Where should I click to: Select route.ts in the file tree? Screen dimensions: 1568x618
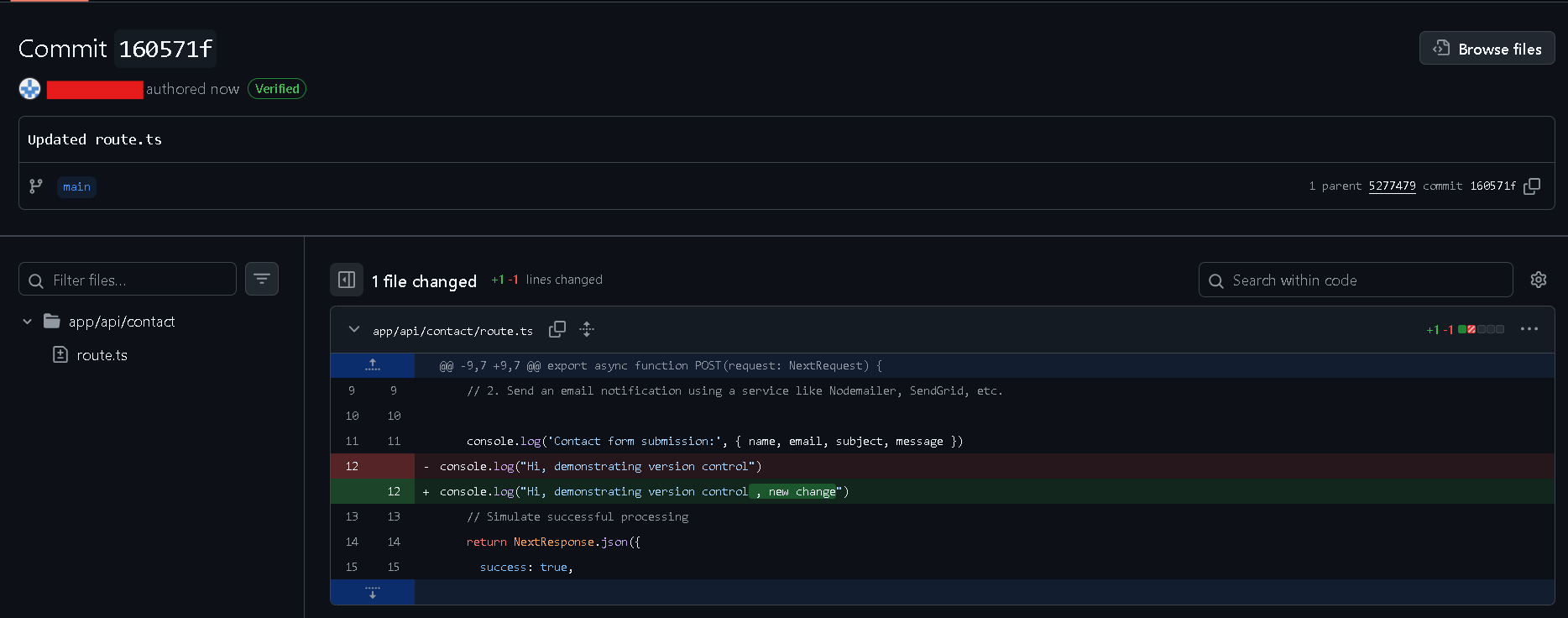point(102,355)
